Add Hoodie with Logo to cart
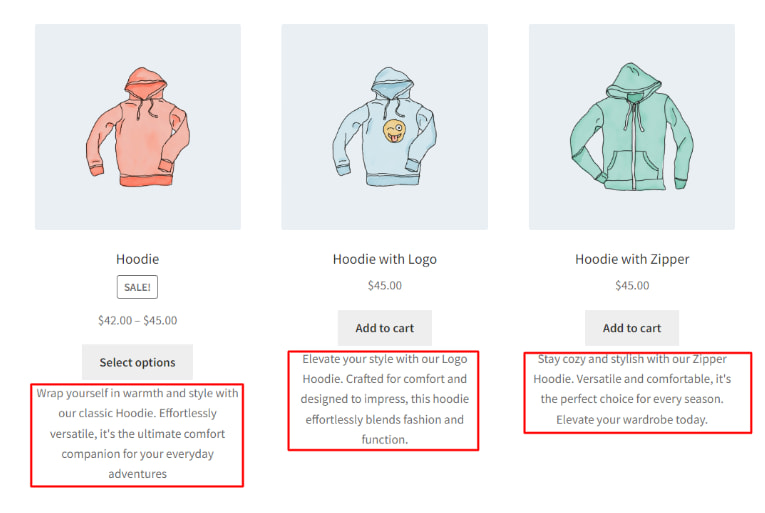This screenshot has width=765, height=513. (384, 328)
